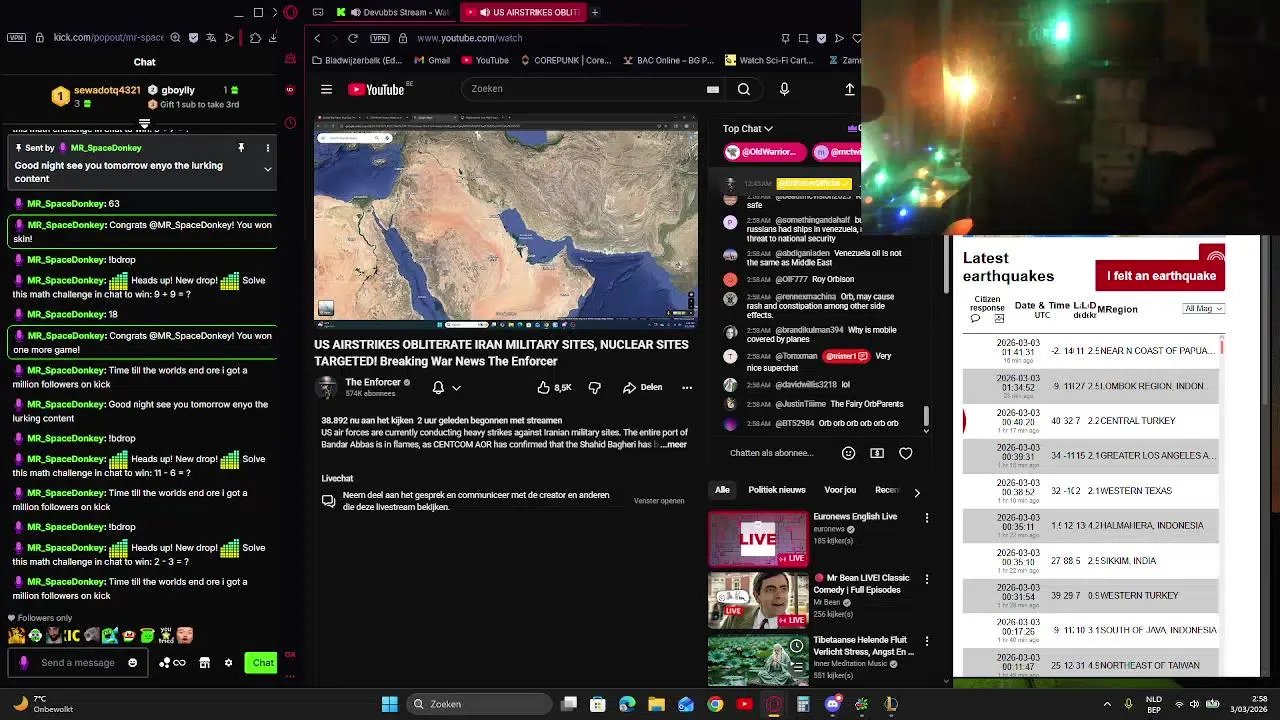Click the heart reaction in YouTube chat
The image size is (1280, 720).
(905, 453)
